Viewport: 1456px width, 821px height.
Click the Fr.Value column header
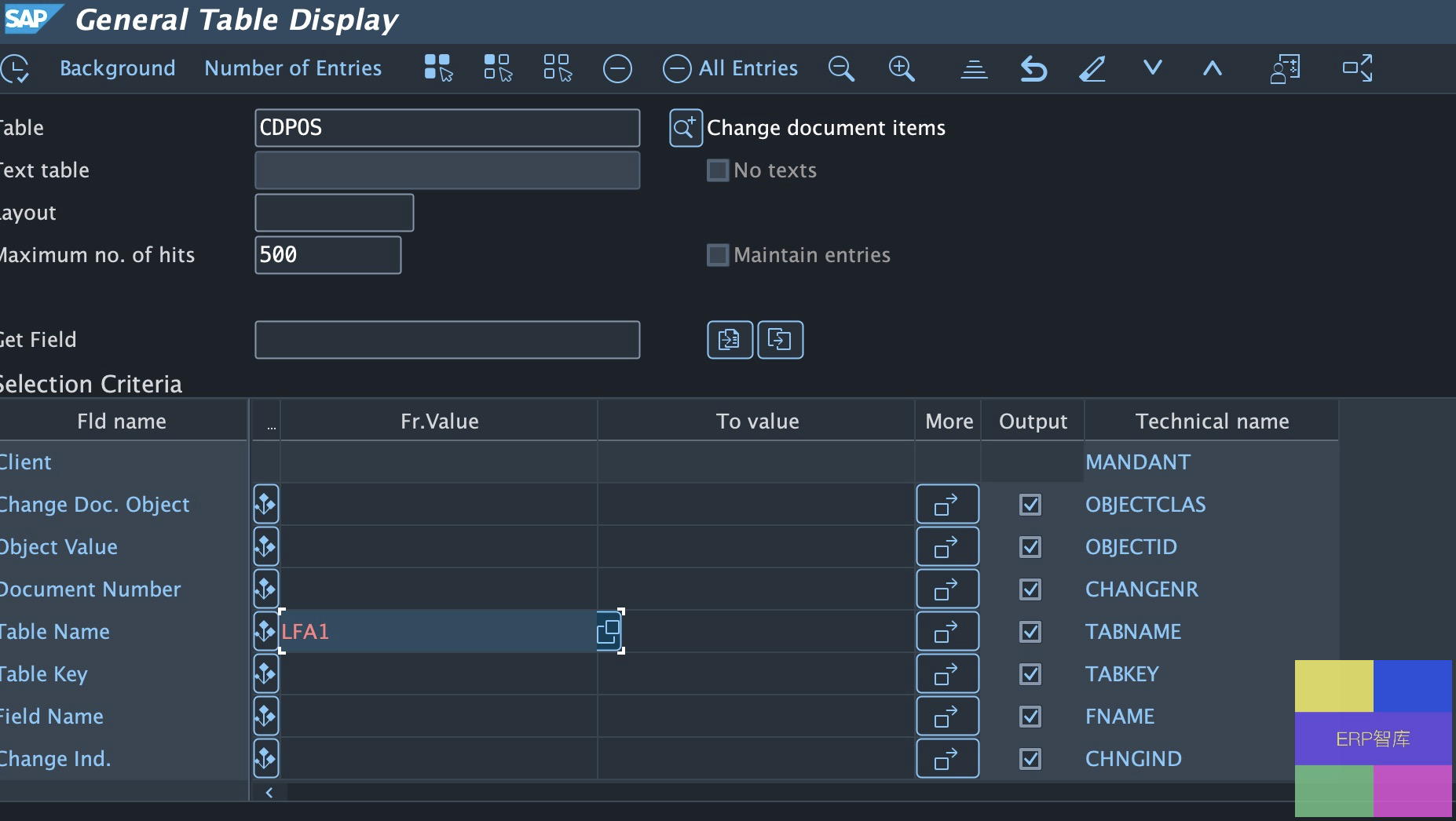pyautogui.click(x=439, y=421)
